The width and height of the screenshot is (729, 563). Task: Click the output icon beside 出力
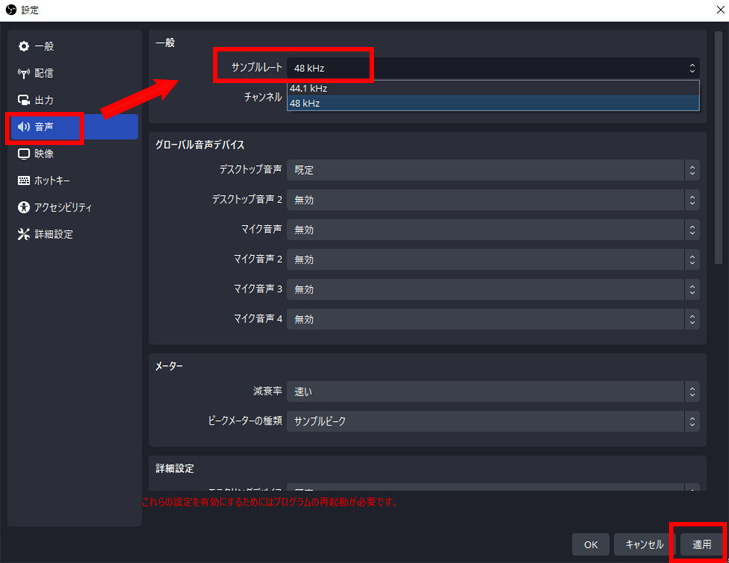click(x=24, y=100)
